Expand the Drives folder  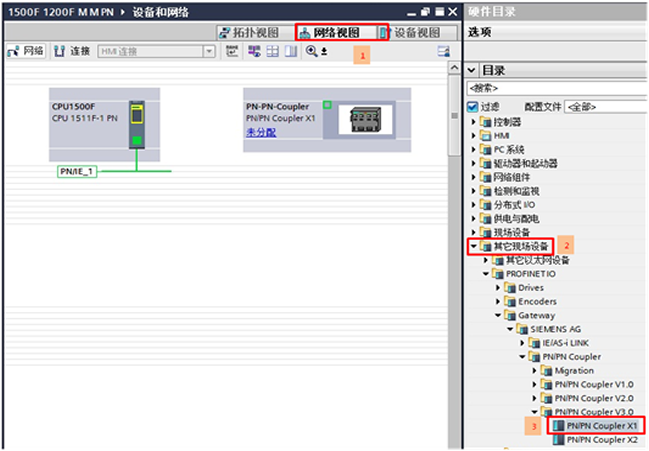tap(498, 288)
